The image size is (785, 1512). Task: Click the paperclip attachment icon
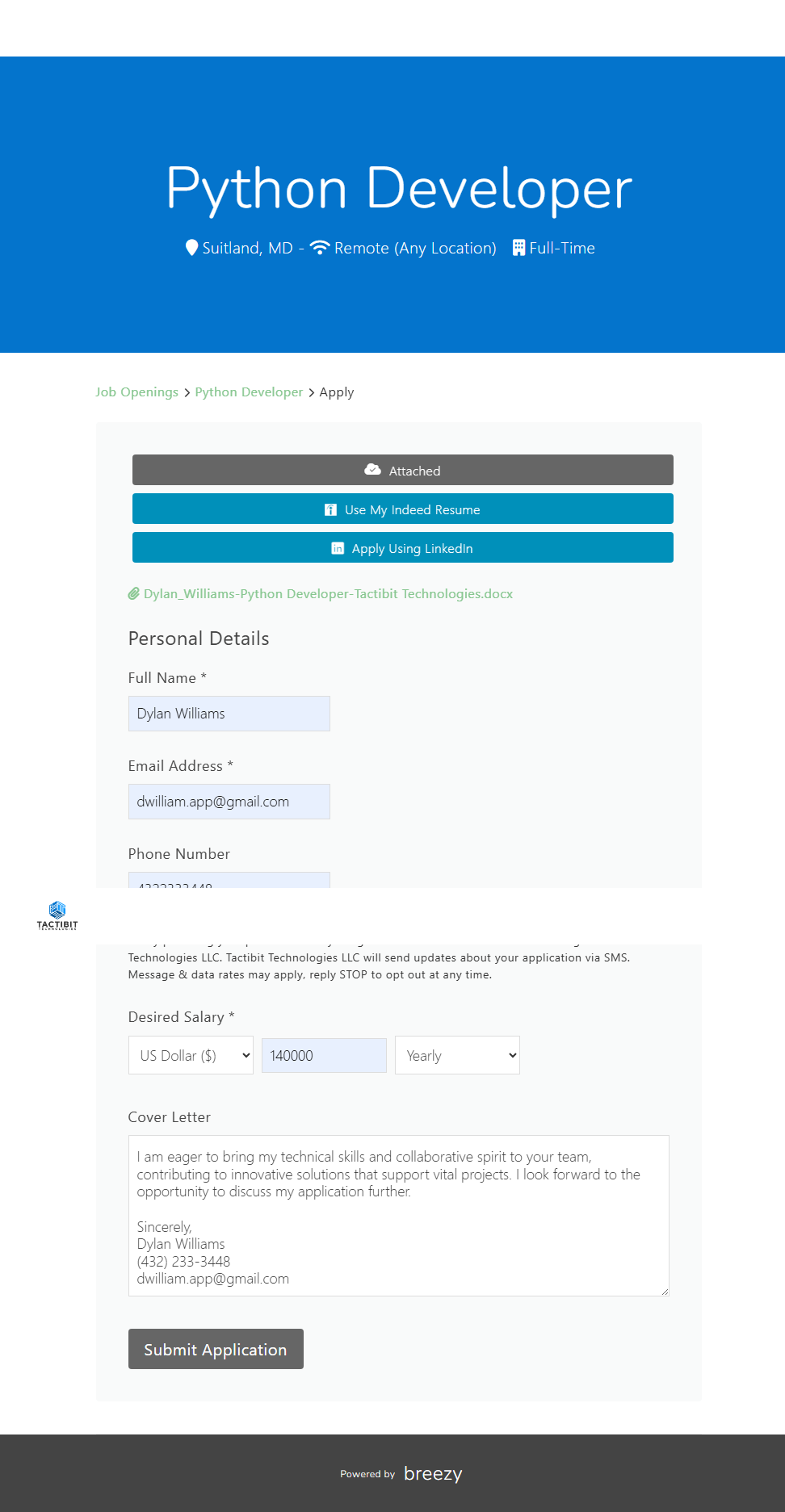point(134,593)
